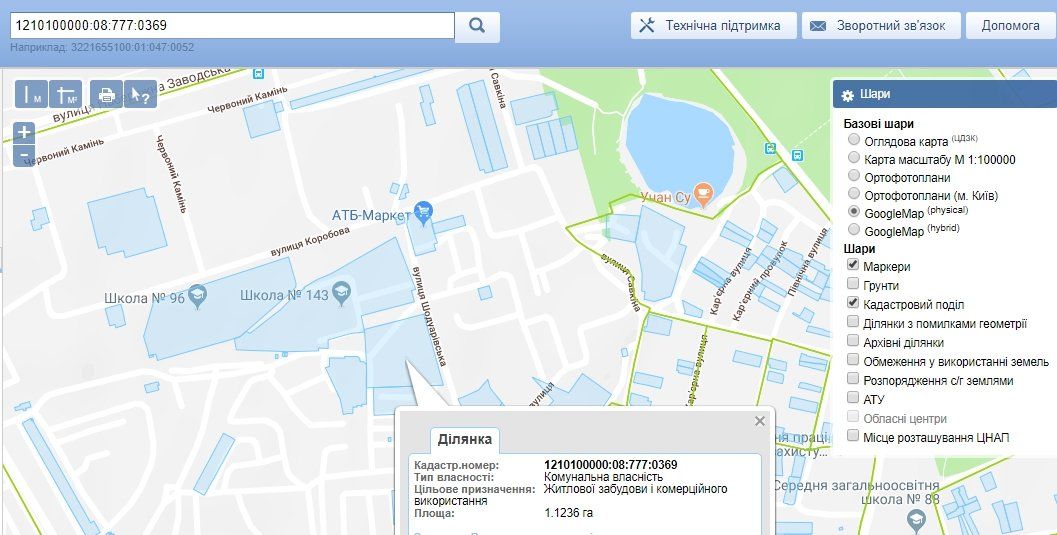This screenshot has width=1057, height=535.
Task: Close the Ділянка info popup
Action: click(760, 421)
